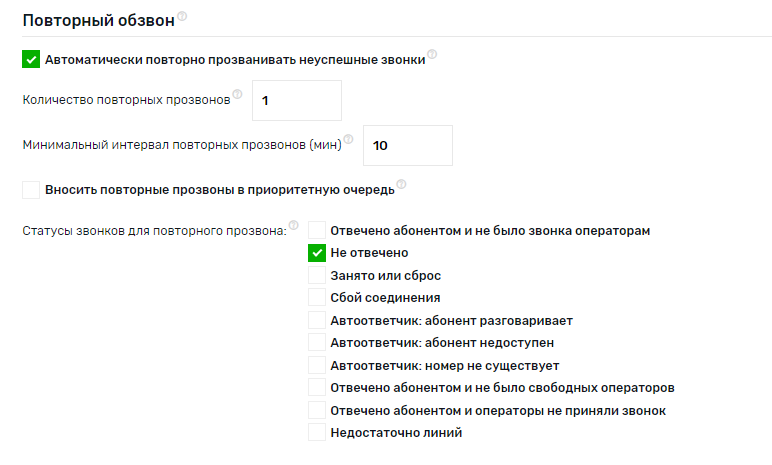Show hint for minimum redial interval
772x465 pixels.
point(349,140)
